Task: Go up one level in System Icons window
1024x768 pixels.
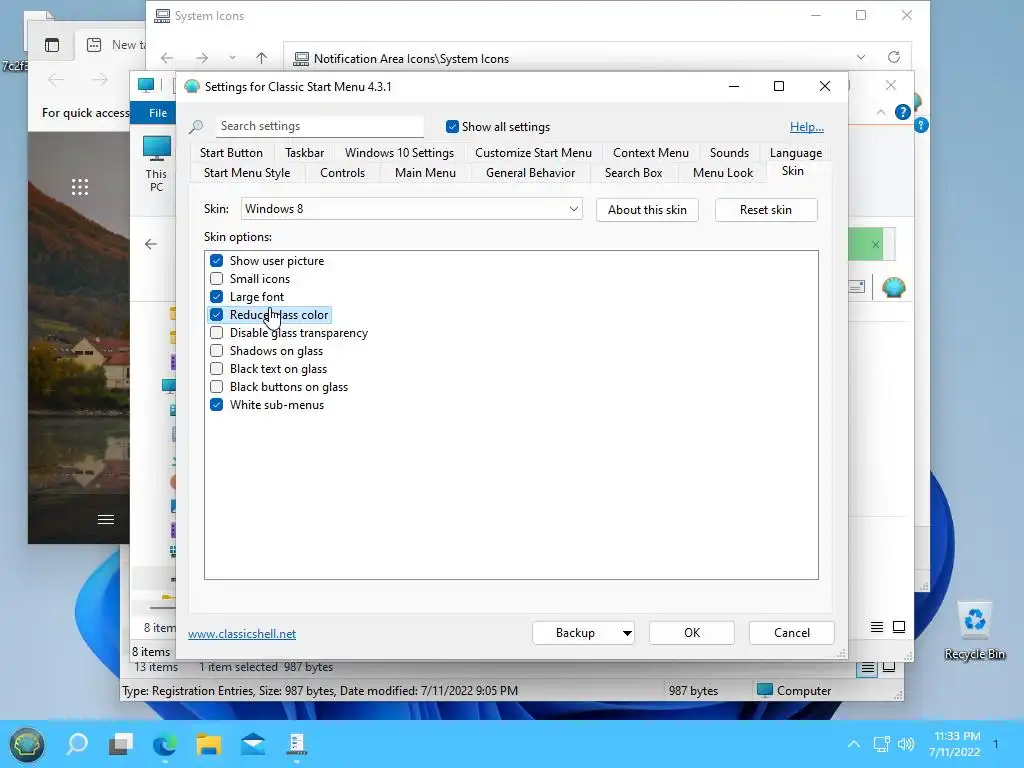Action: coord(261,58)
